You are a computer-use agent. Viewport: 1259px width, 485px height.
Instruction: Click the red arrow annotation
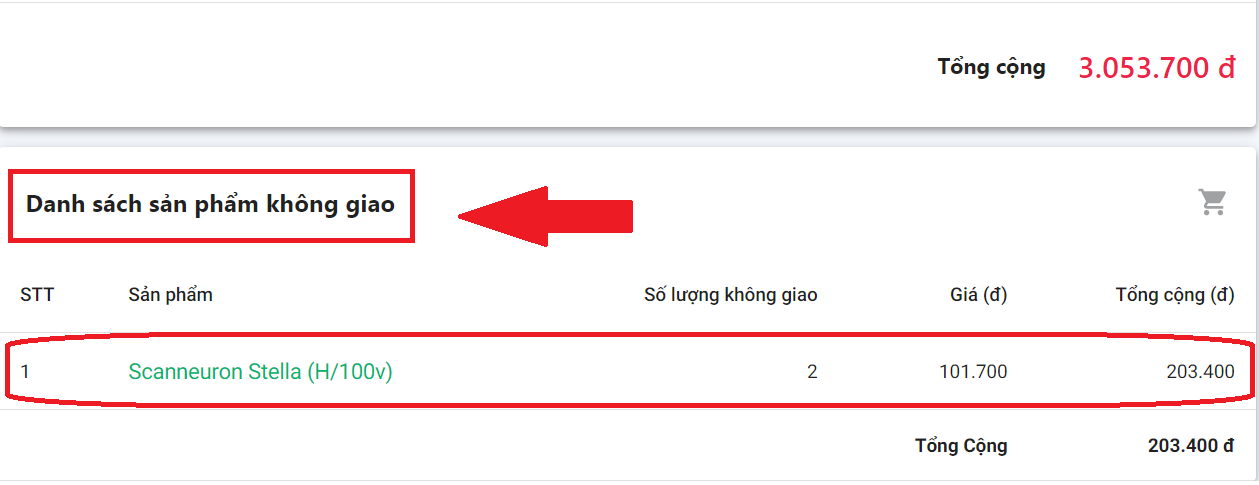pos(546,215)
